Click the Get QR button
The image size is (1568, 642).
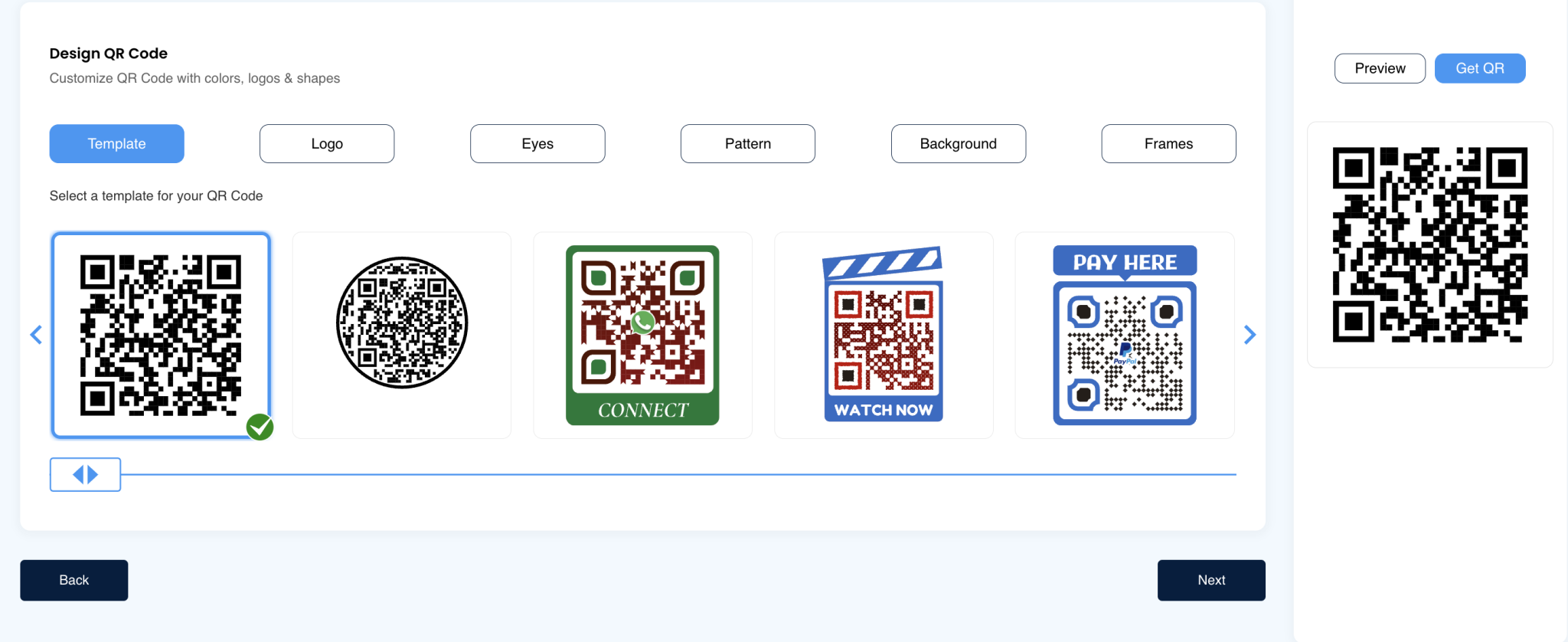(1480, 68)
